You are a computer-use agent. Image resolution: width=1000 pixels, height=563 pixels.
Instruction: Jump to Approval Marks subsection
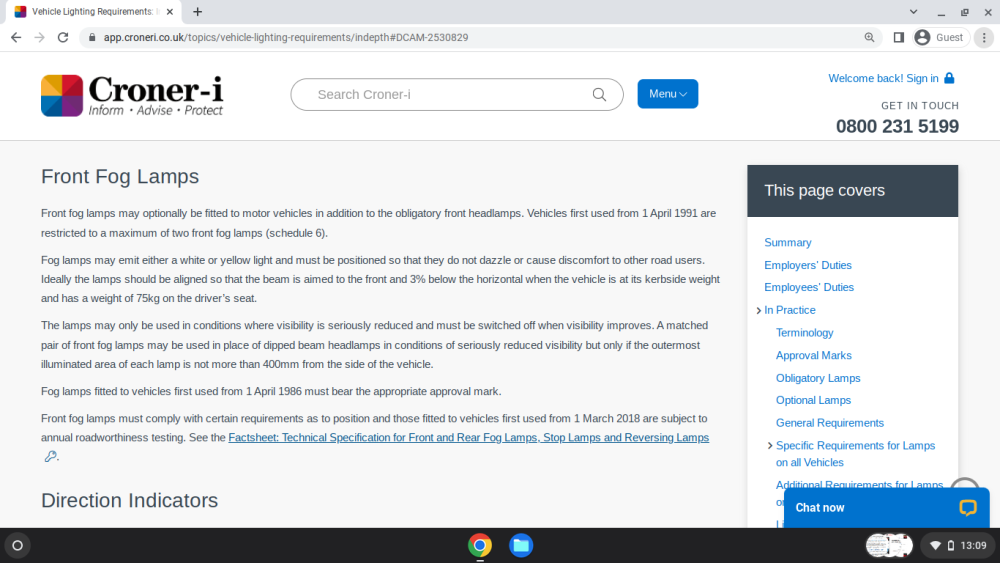pyautogui.click(x=813, y=355)
